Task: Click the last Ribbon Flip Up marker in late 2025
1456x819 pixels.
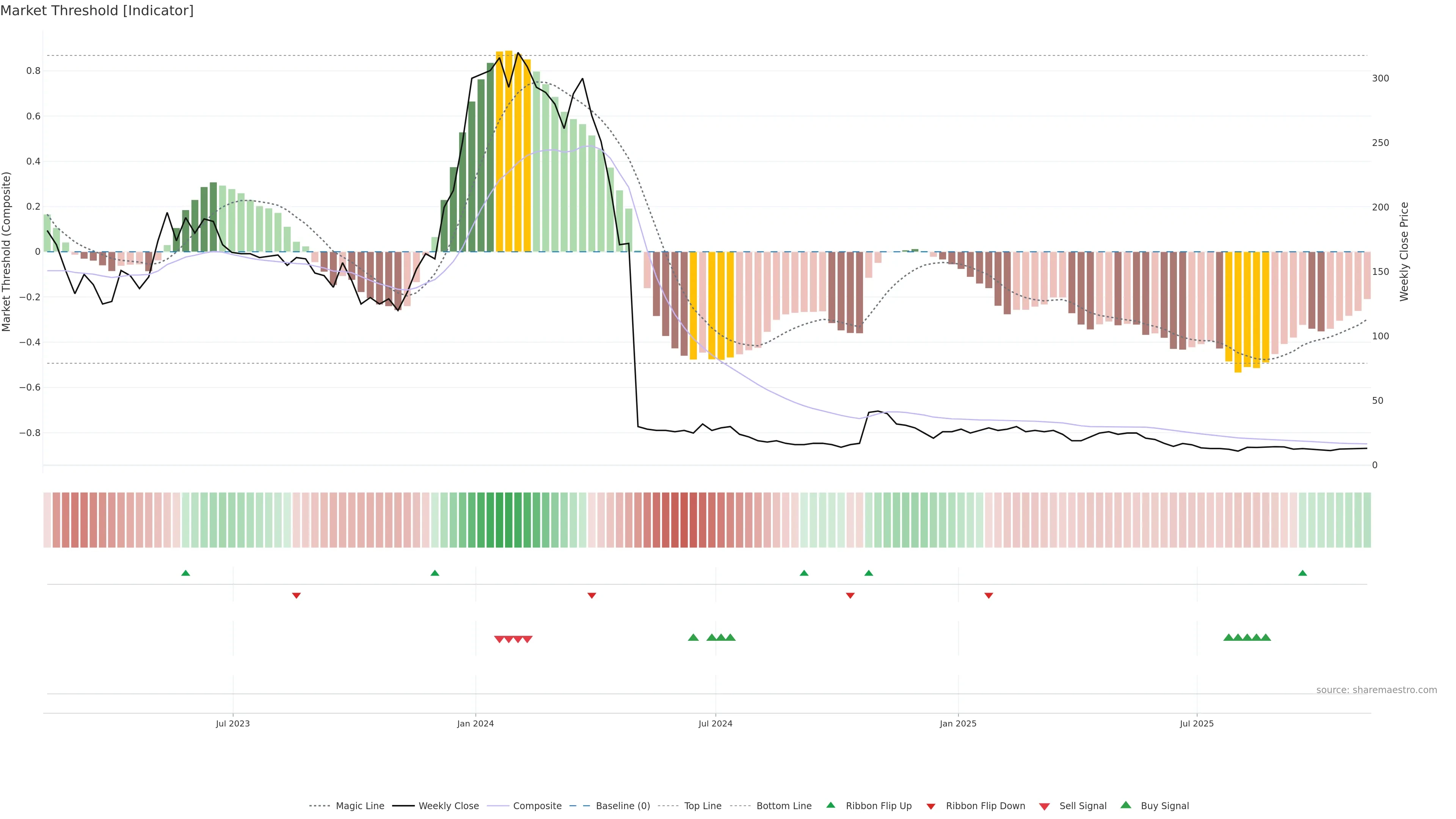Action: (1303, 573)
